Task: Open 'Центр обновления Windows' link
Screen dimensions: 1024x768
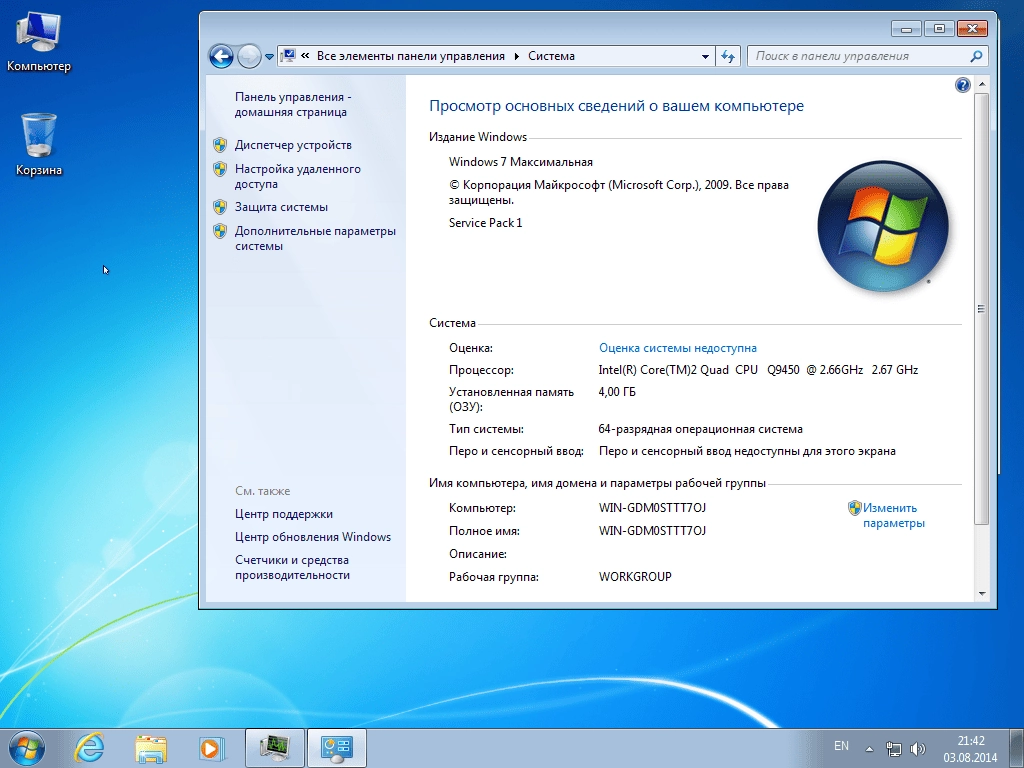Action: point(313,537)
